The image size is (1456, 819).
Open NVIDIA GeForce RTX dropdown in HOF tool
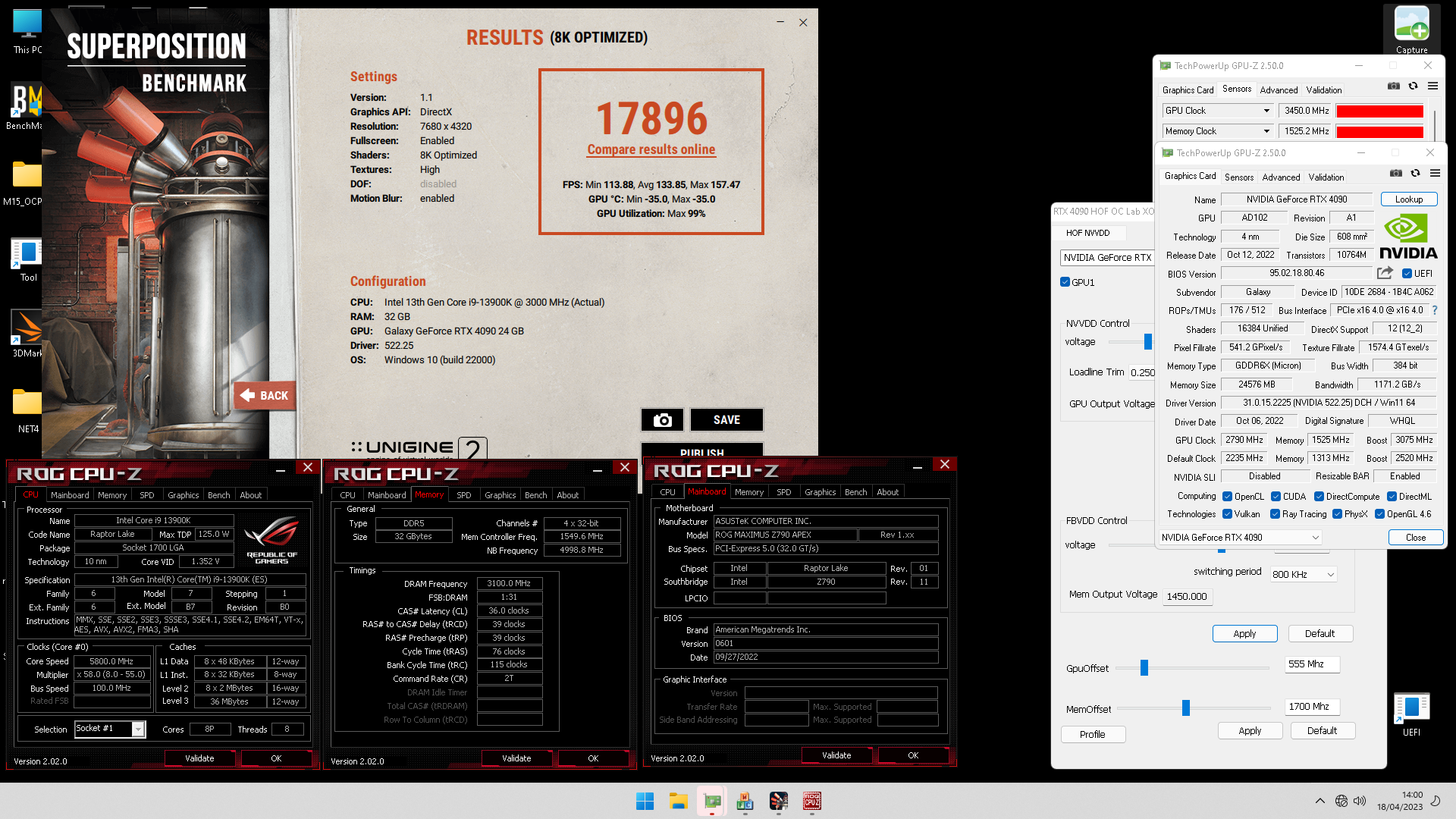pos(1106,258)
